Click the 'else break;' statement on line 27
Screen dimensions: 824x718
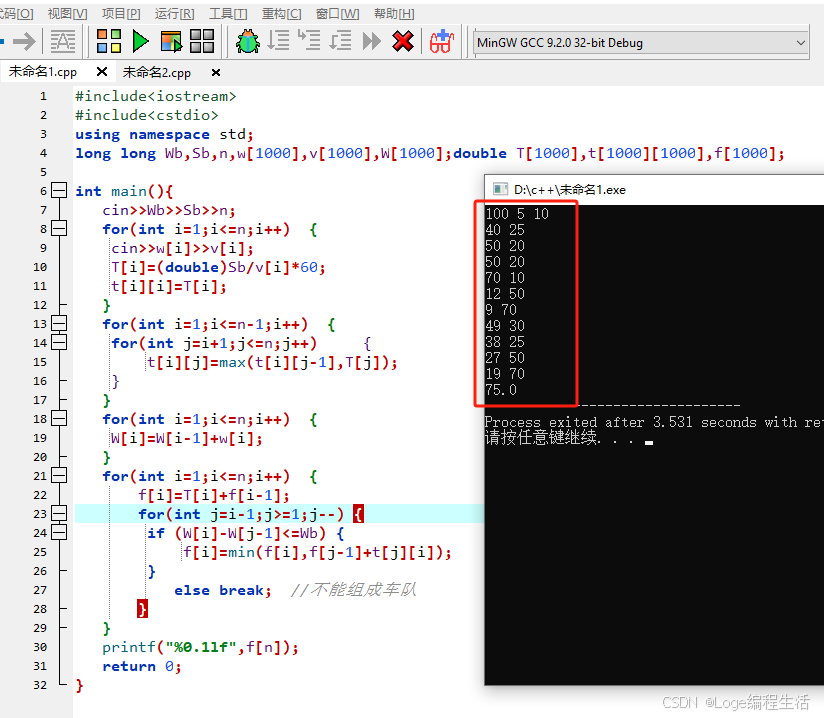223,590
